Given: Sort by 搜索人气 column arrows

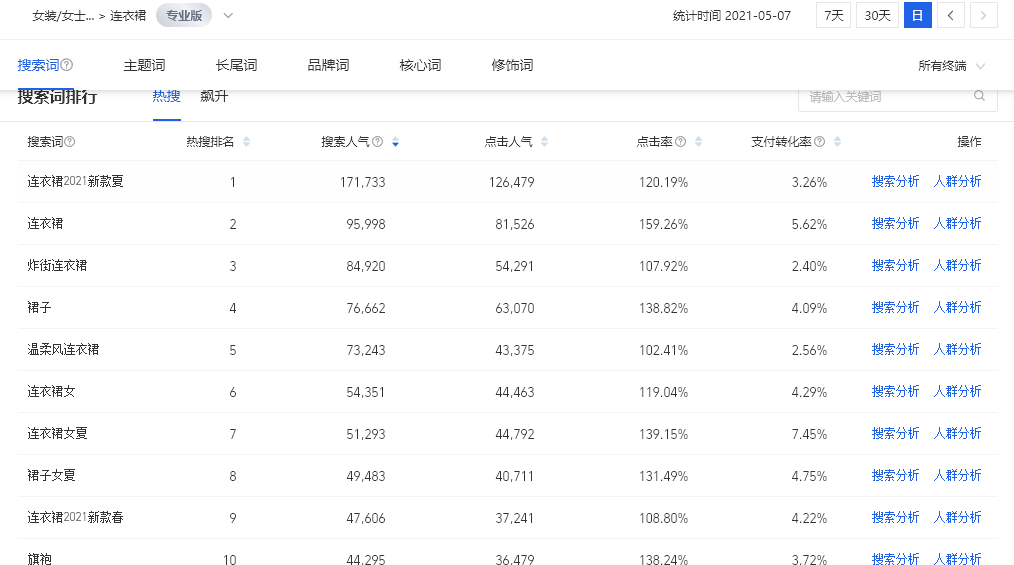Looking at the screenshot, I should click(x=395, y=142).
